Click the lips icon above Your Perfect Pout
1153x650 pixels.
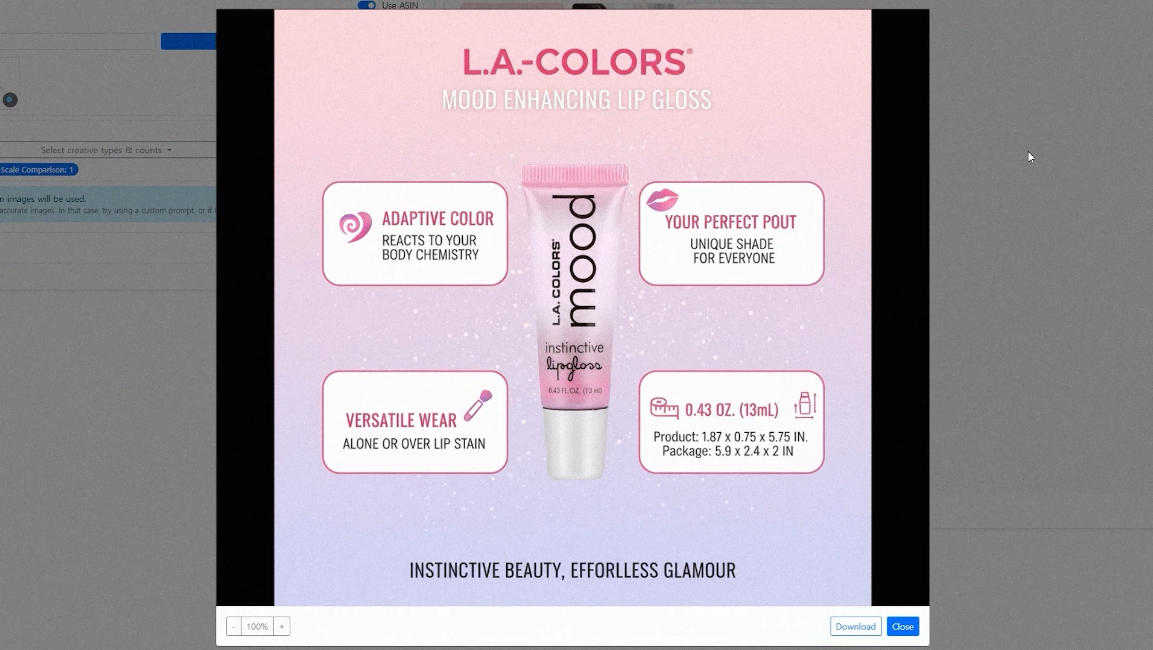(x=662, y=200)
